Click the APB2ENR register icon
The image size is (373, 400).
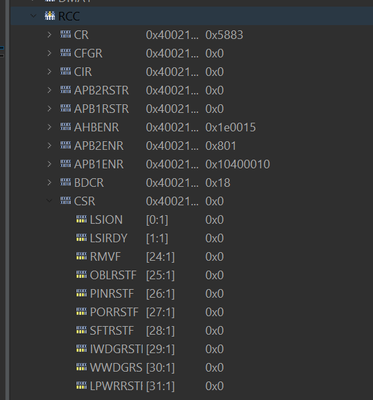point(65,145)
